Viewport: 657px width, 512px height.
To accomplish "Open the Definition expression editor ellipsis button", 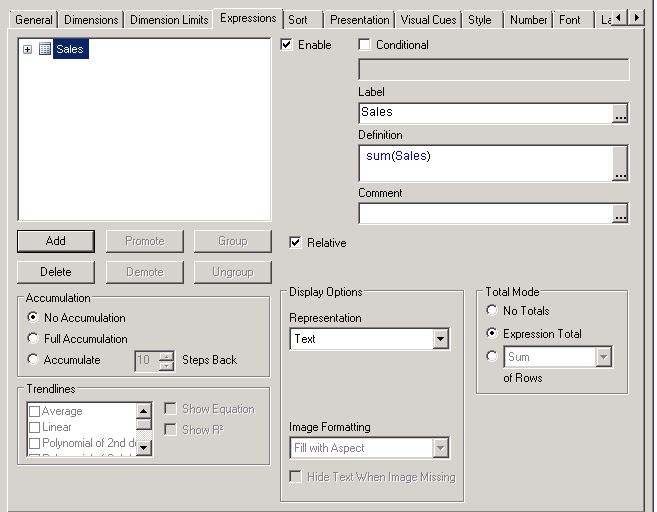I will click(620, 163).
